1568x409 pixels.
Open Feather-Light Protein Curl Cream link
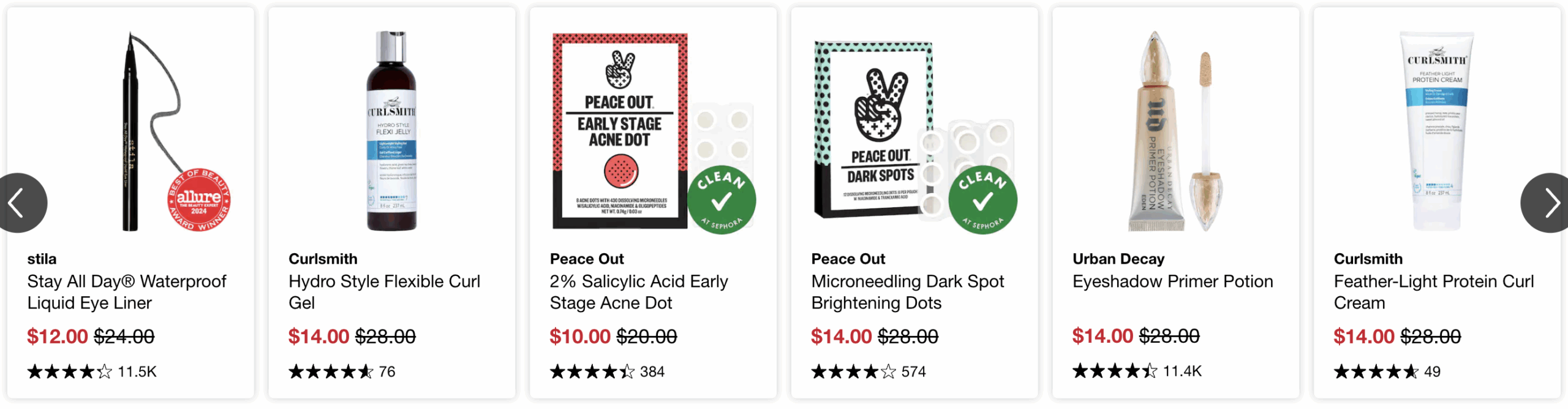click(x=1433, y=292)
